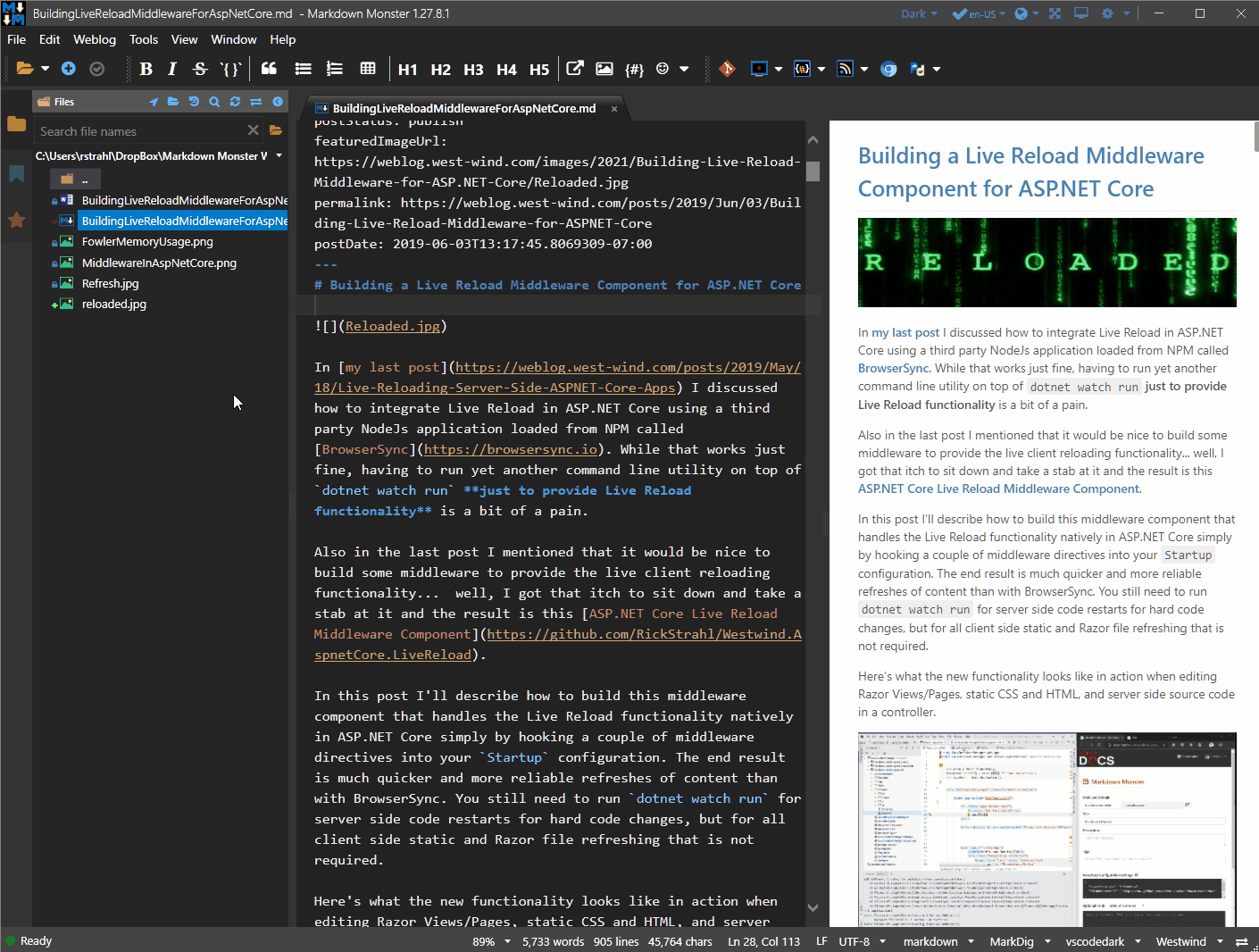Click the open document folder icon
Image resolution: width=1259 pixels, height=952 pixels.
click(x=25, y=69)
